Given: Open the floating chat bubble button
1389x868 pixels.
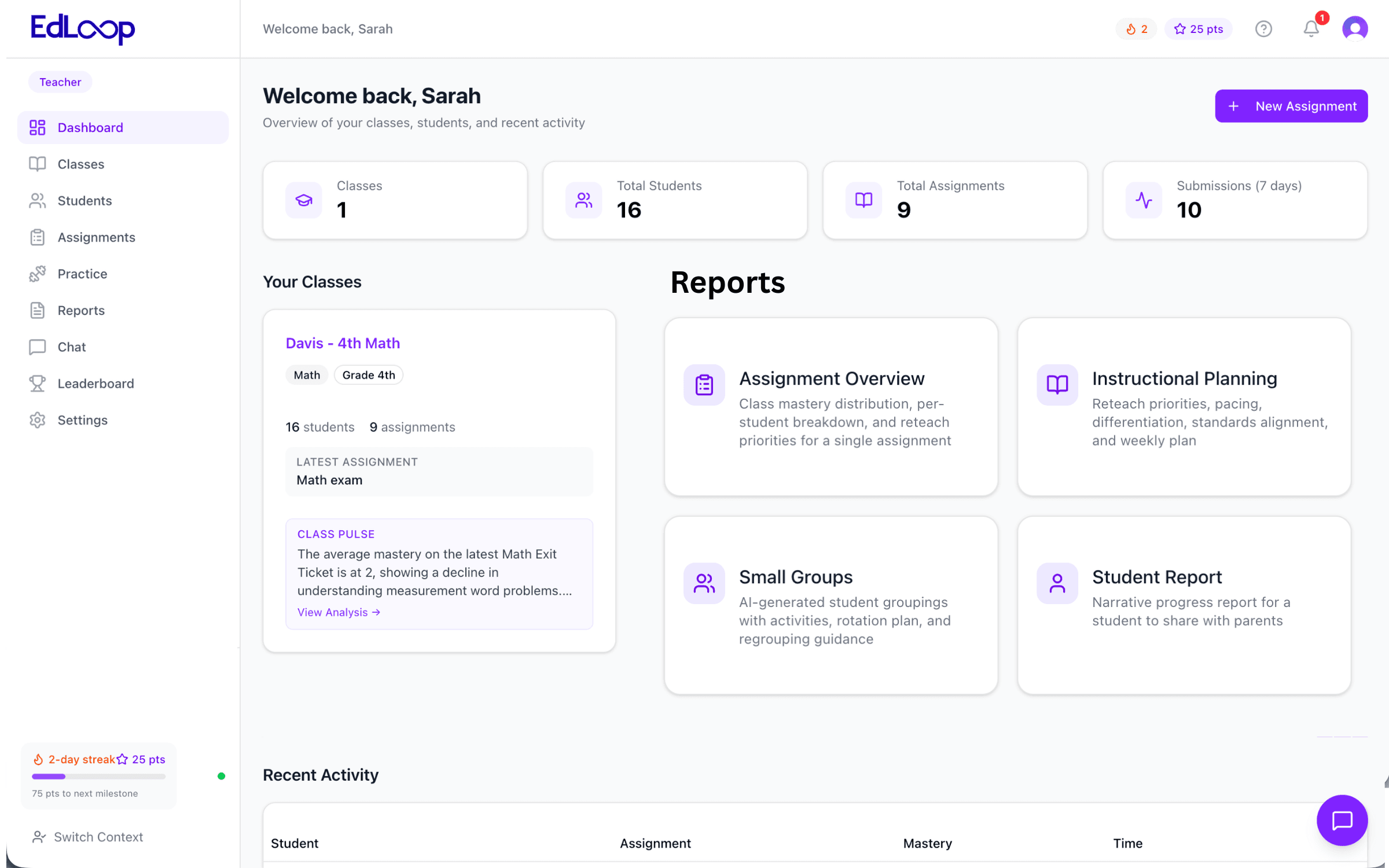Looking at the screenshot, I should 1342,821.
